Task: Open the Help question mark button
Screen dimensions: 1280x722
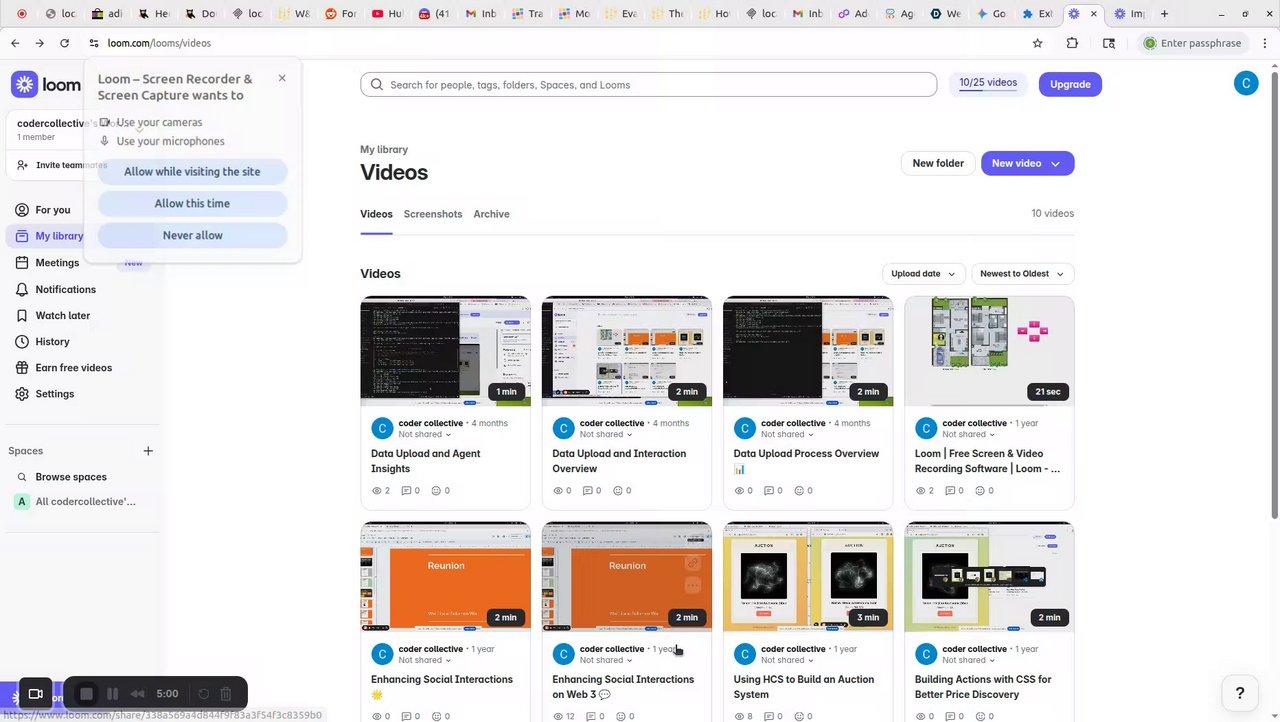Action: pyautogui.click(x=1240, y=692)
